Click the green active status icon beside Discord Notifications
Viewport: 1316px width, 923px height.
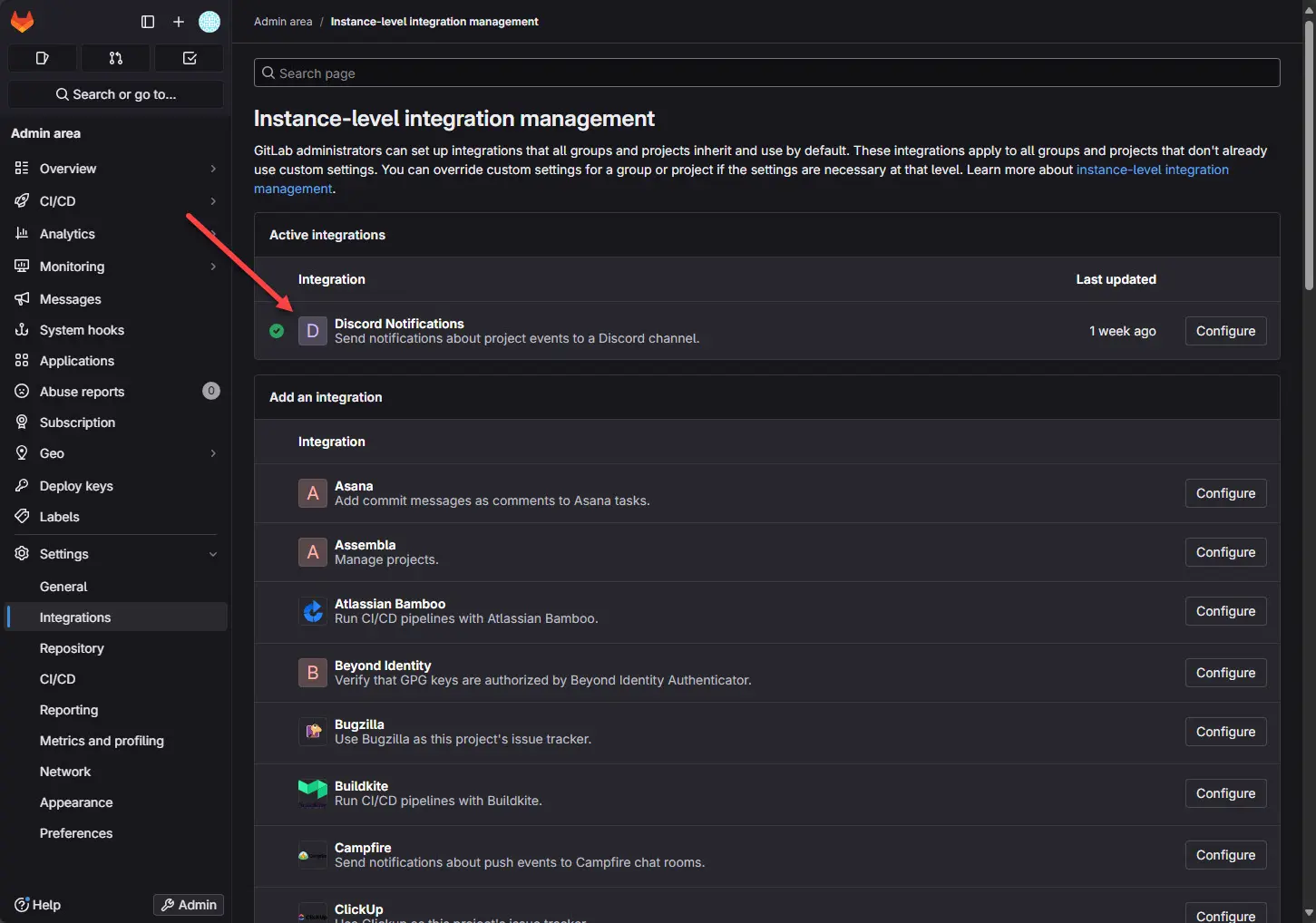[277, 331]
